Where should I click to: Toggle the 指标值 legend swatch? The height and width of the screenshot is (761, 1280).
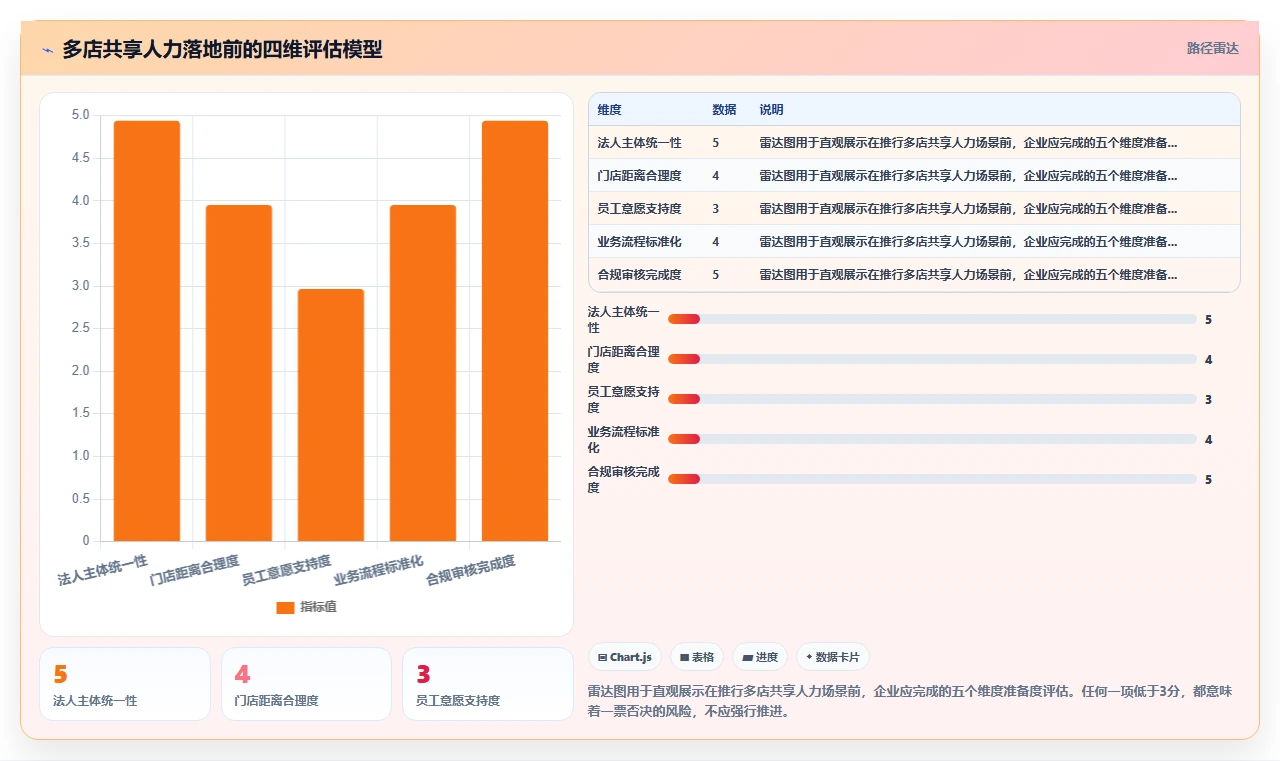285,607
